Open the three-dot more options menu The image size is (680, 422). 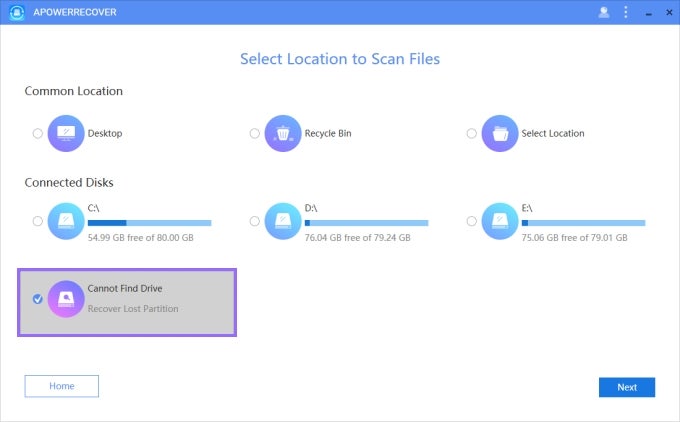(626, 12)
